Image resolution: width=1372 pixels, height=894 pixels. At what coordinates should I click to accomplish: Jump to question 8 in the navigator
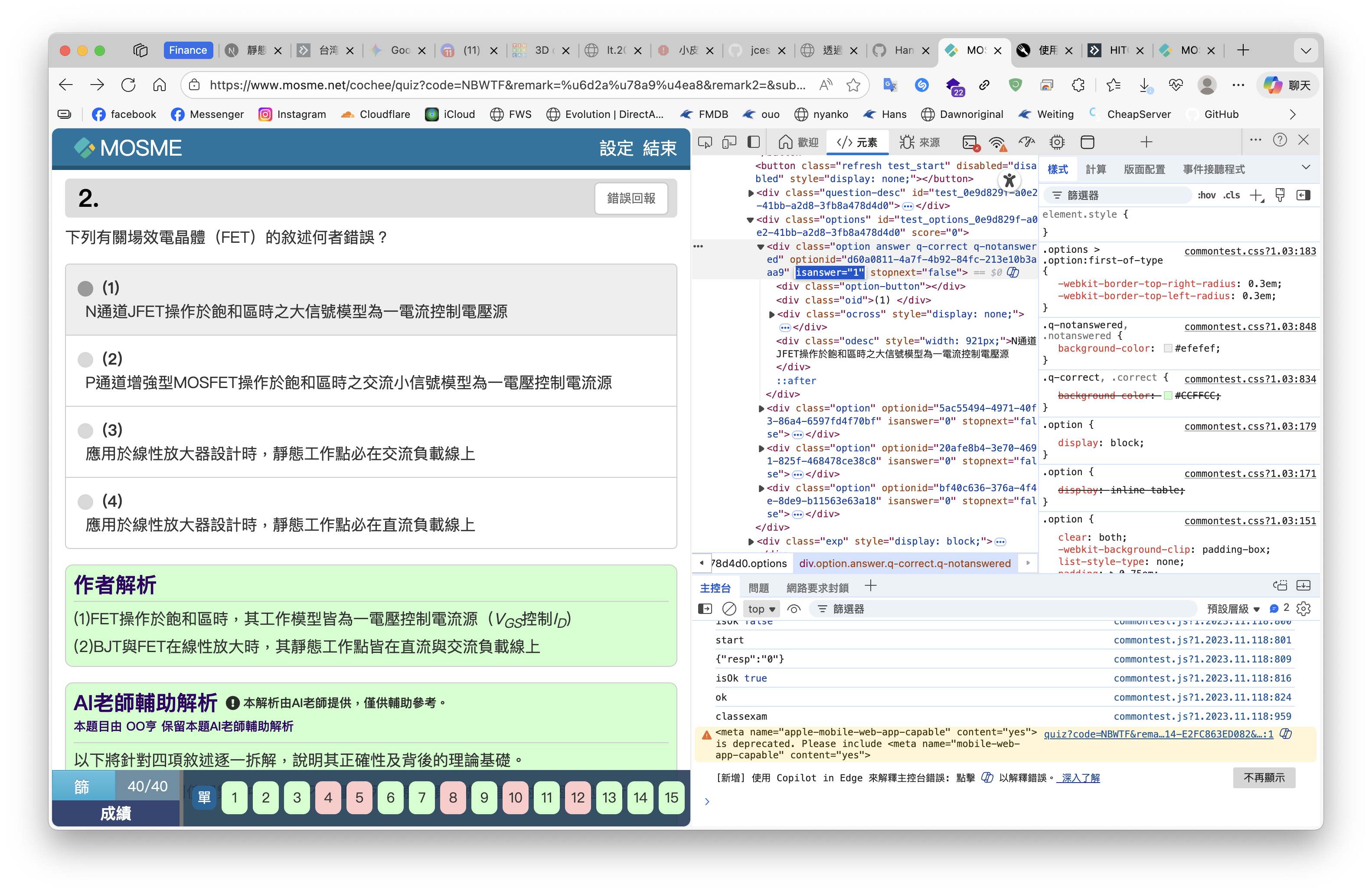[453, 798]
